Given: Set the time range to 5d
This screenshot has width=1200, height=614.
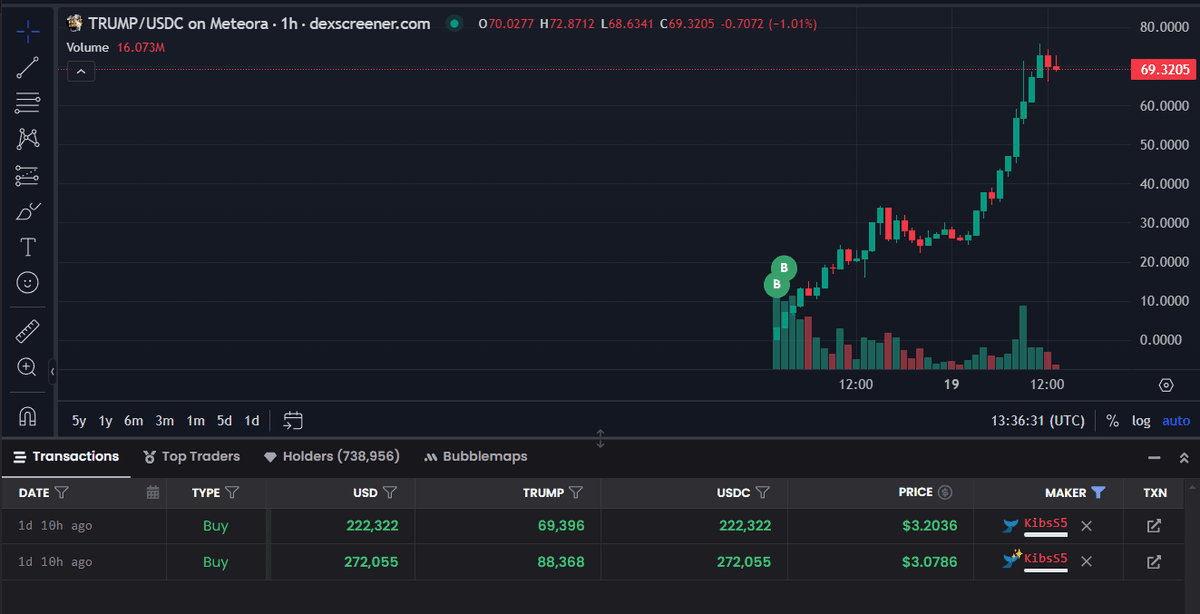Looking at the screenshot, I should 225,421.
